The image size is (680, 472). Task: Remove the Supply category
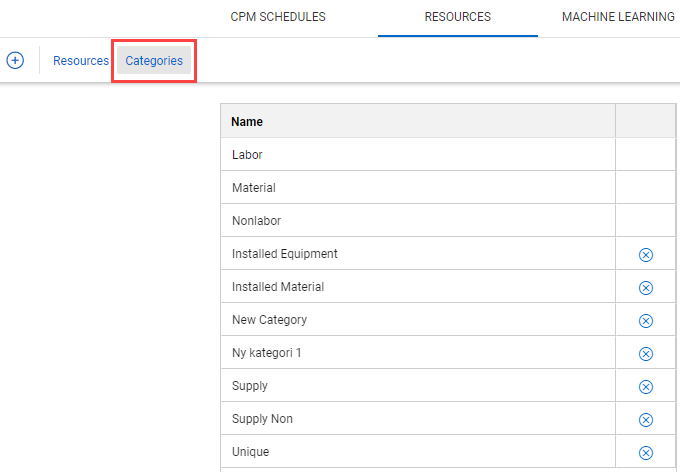[x=645, y=387]
